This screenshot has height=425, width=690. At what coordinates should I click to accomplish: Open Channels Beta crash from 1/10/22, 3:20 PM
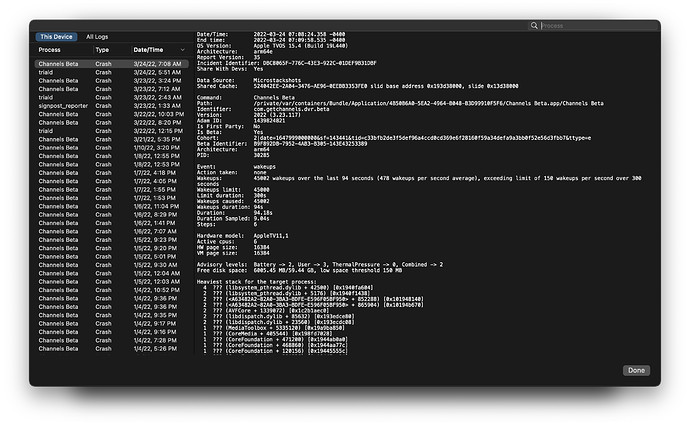(58, 147)
